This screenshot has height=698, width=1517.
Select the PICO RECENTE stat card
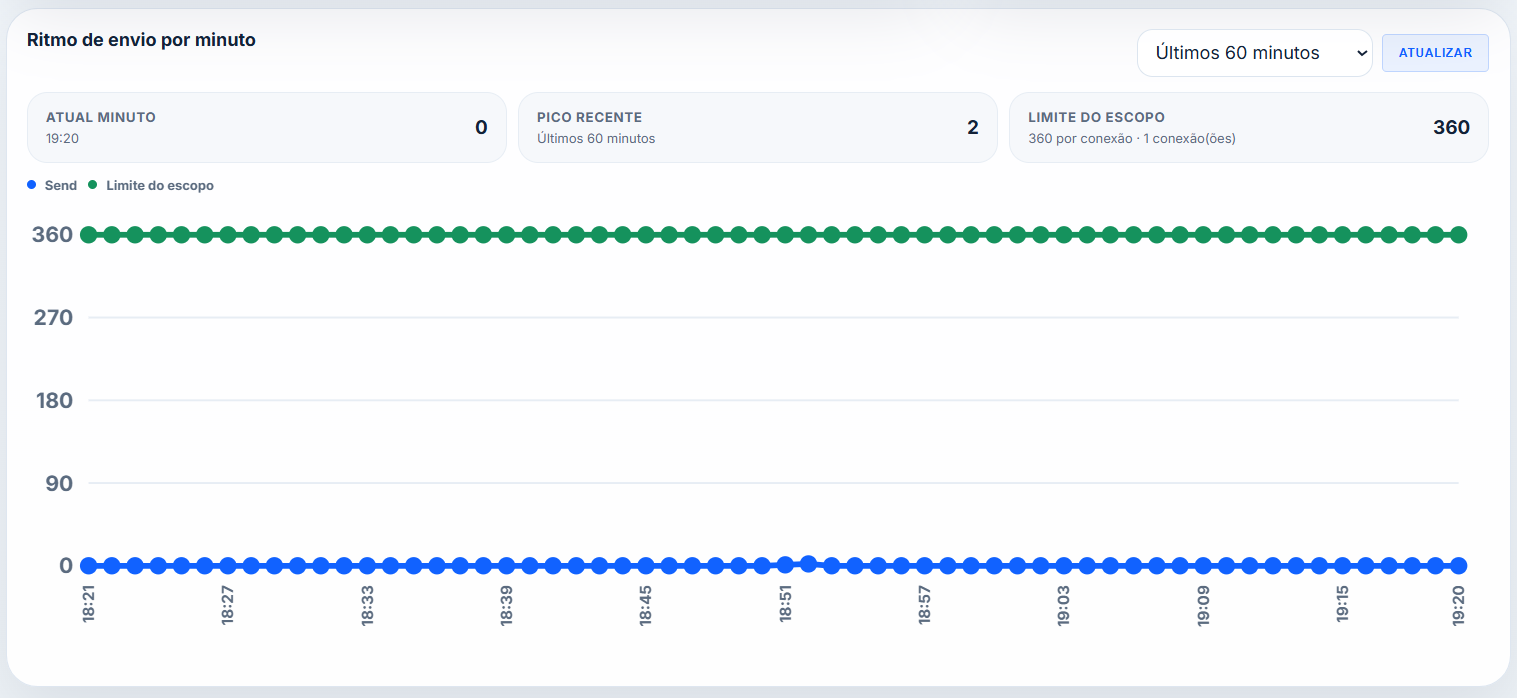757,127
